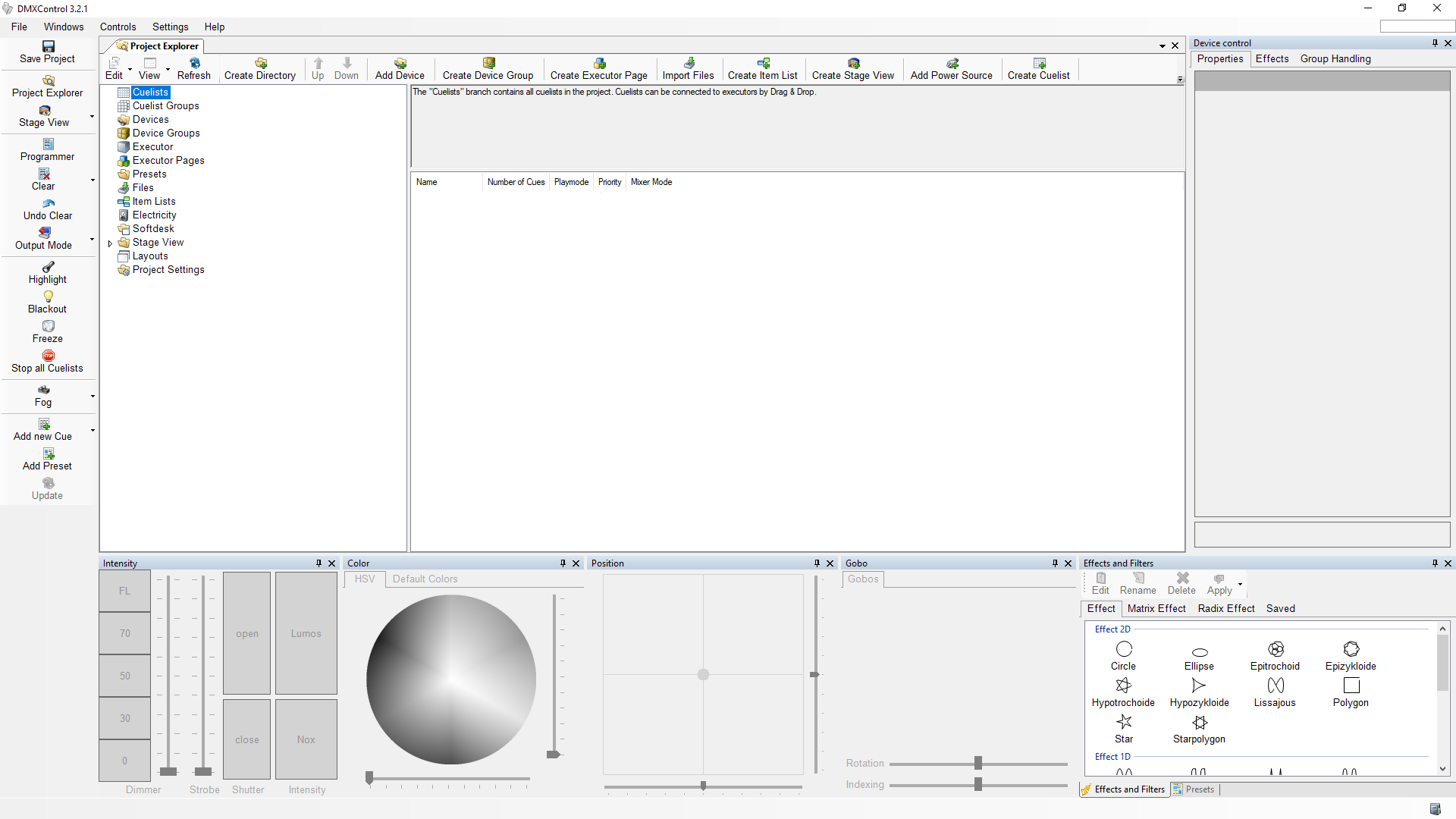This screenshot has height=819, width=1456.
Task: Toggle the Highlight mode
Action: (48, 267)
